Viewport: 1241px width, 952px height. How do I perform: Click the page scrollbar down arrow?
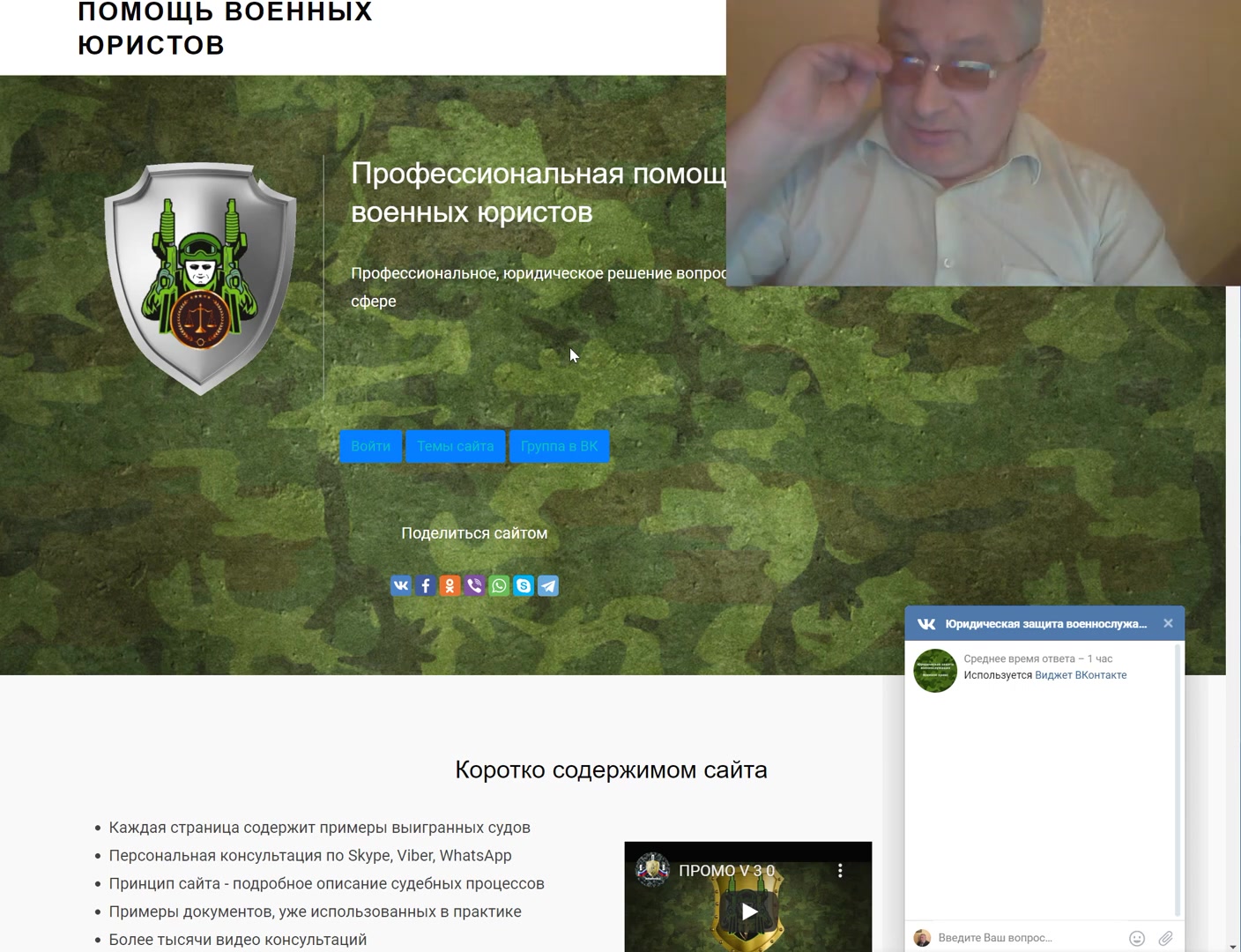pos(1233,946)
